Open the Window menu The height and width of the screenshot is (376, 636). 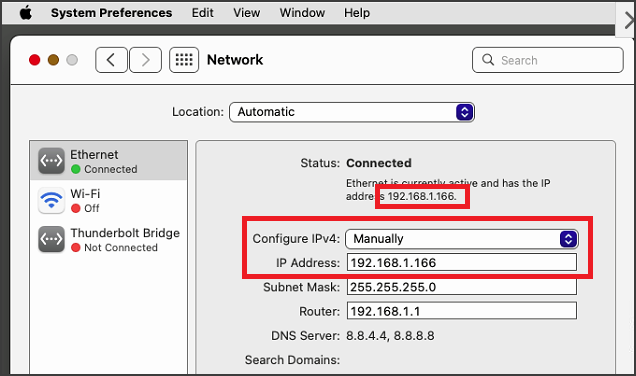[302, 13]
